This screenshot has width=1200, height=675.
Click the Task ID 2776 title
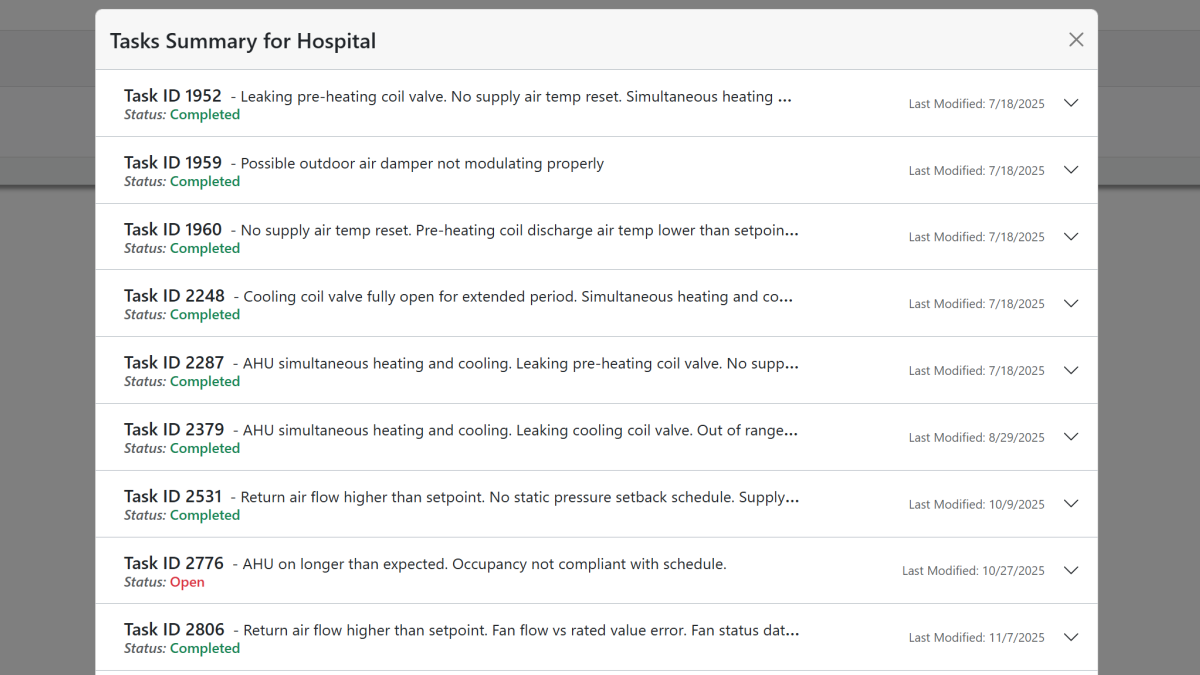pyautogui.click(x=174, y=563)
